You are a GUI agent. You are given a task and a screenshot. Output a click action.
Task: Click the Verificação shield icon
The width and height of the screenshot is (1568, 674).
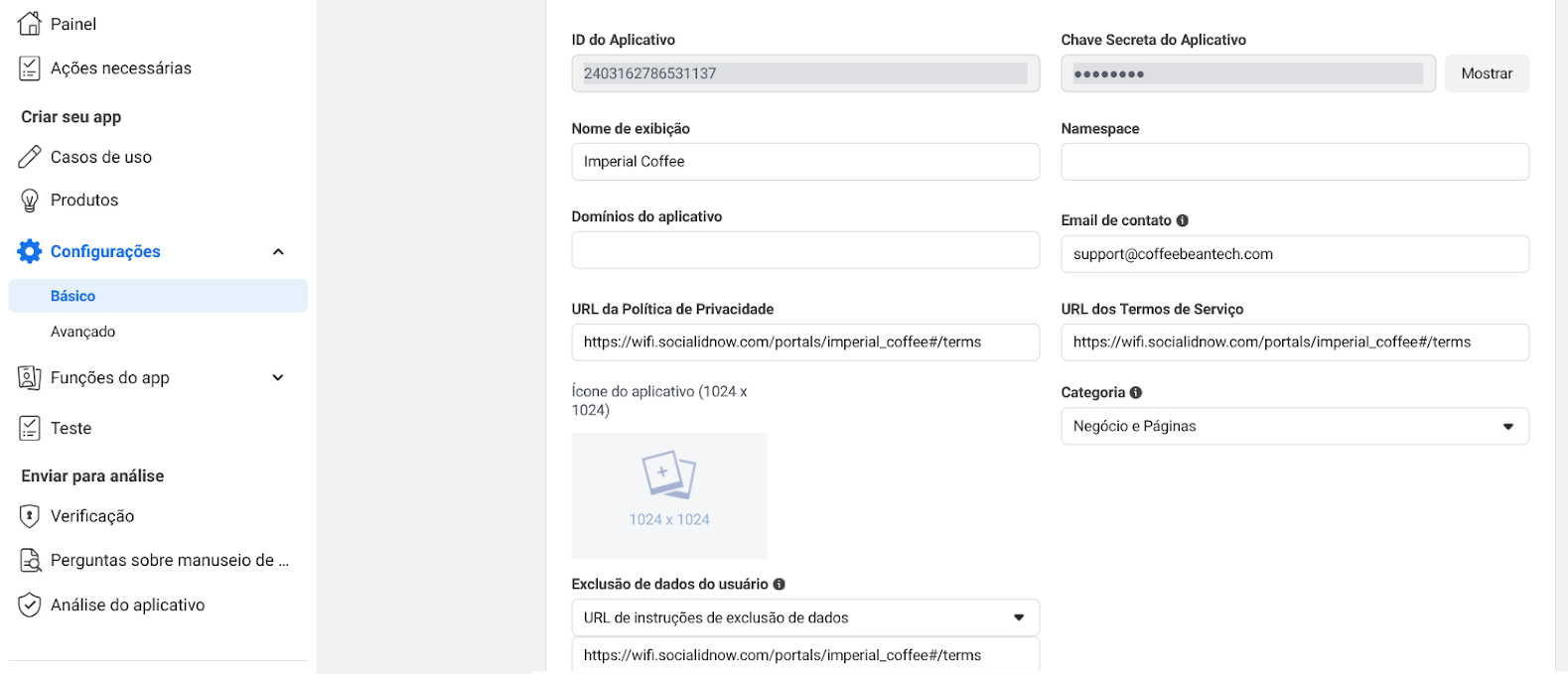30,516
